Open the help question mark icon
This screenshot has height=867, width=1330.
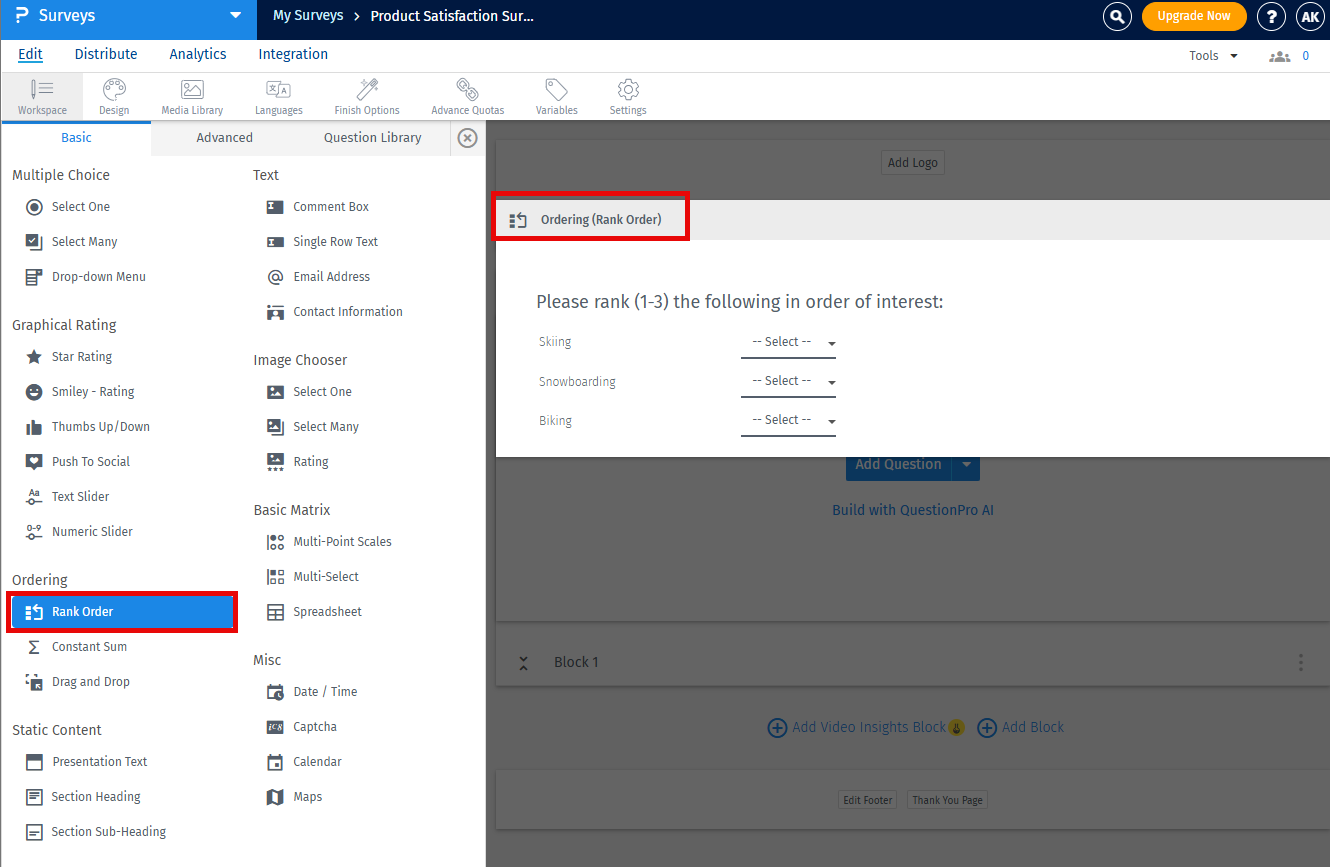coord(1271,16)
